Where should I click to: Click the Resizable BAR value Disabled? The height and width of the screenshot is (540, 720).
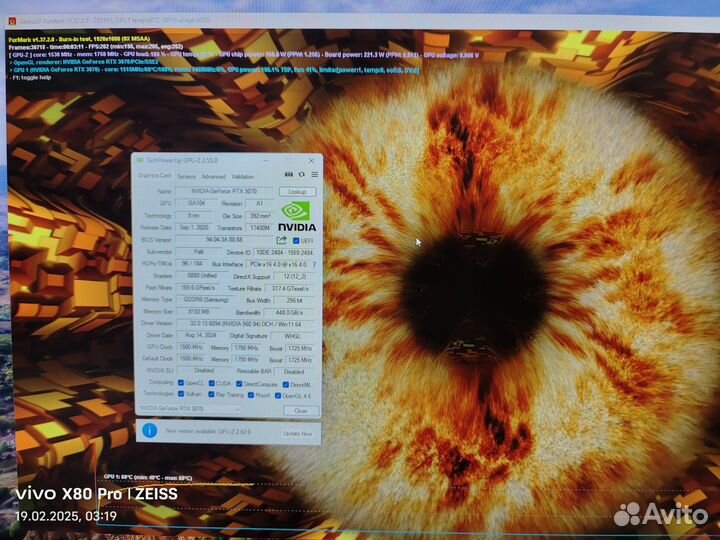point(293,371)
